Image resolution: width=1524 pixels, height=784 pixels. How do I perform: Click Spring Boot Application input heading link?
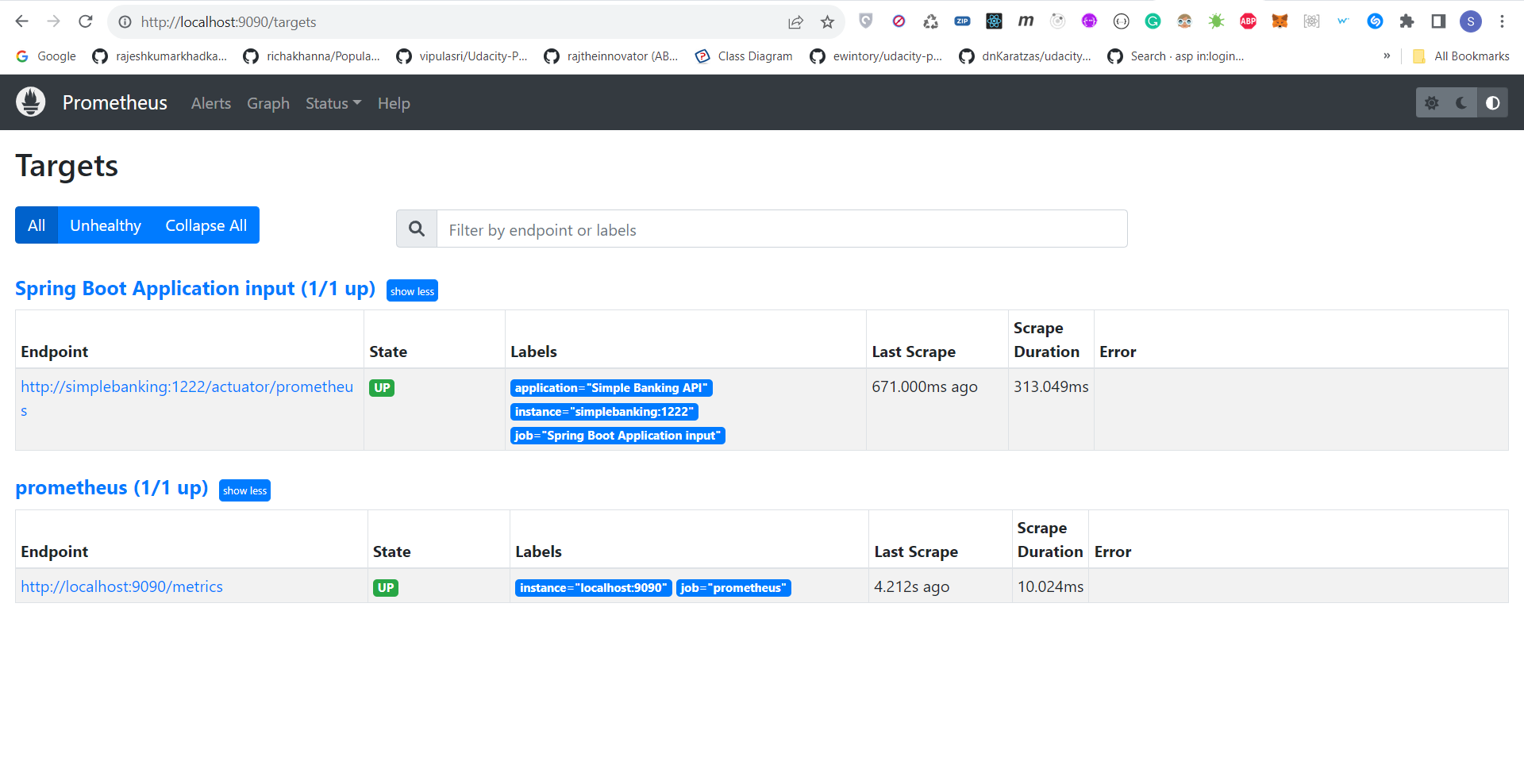195,288
